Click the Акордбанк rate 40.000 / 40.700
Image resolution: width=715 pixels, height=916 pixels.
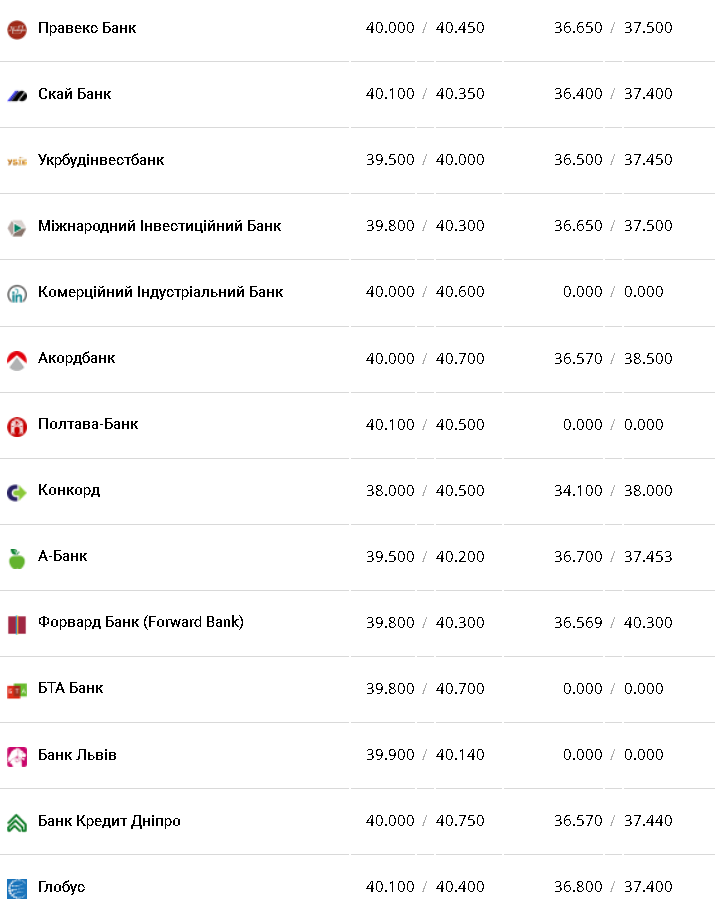pos(425,358)
